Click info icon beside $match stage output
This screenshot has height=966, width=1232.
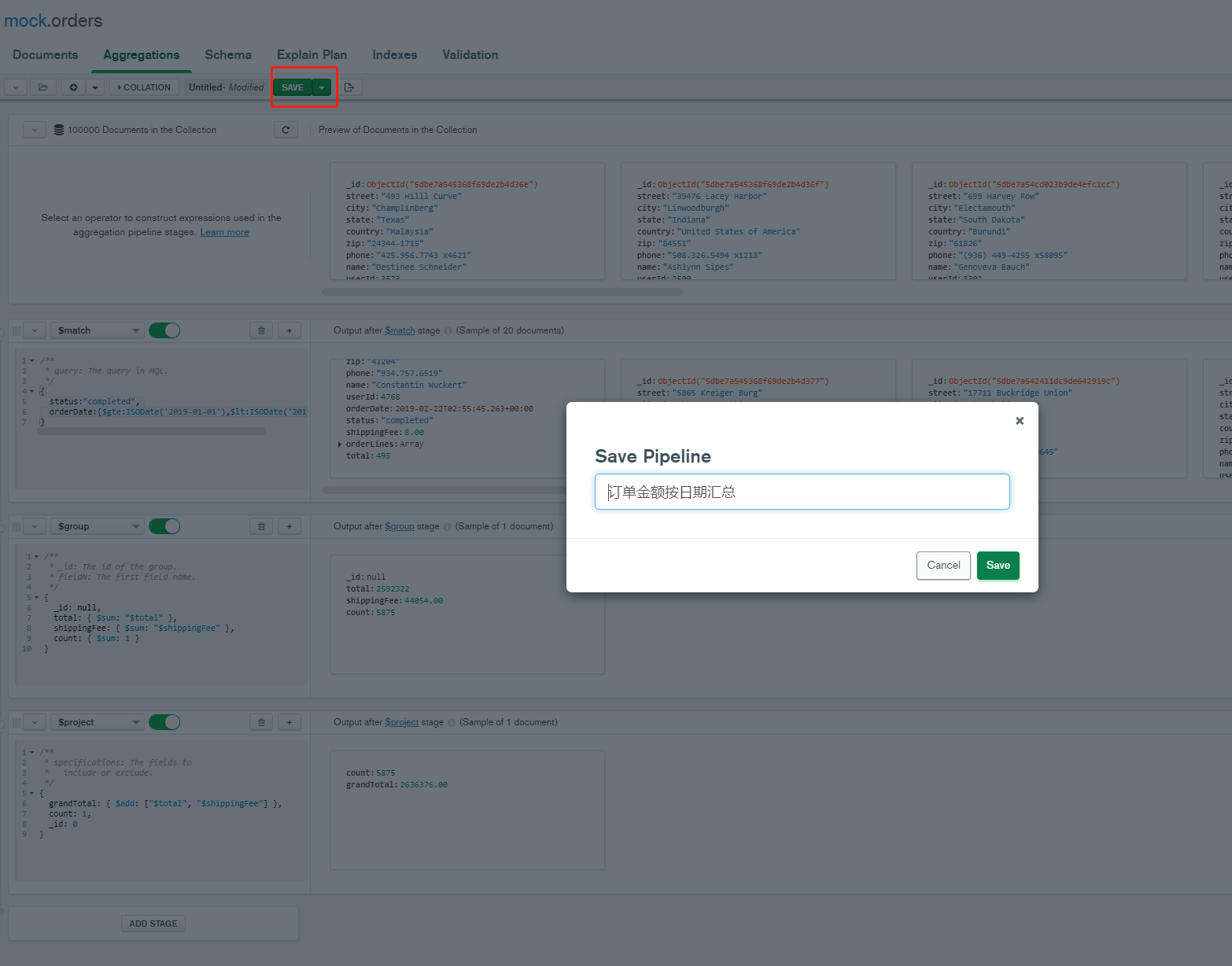448,331
